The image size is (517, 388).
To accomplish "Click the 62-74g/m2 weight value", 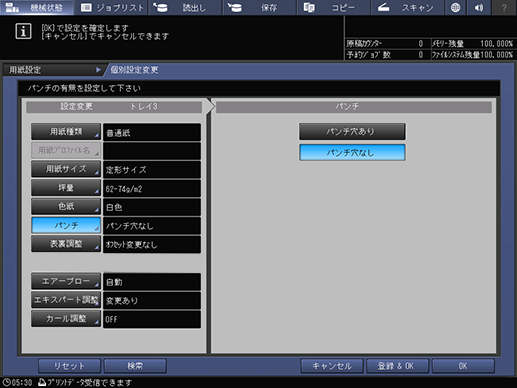I will 152,188.
